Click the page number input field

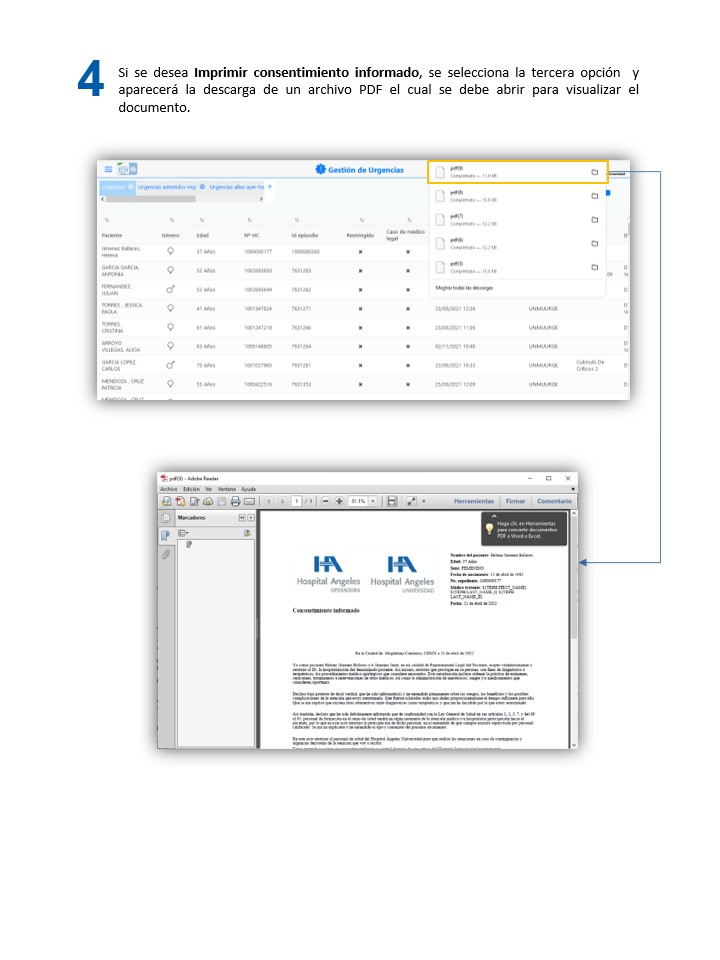[297, 501]
